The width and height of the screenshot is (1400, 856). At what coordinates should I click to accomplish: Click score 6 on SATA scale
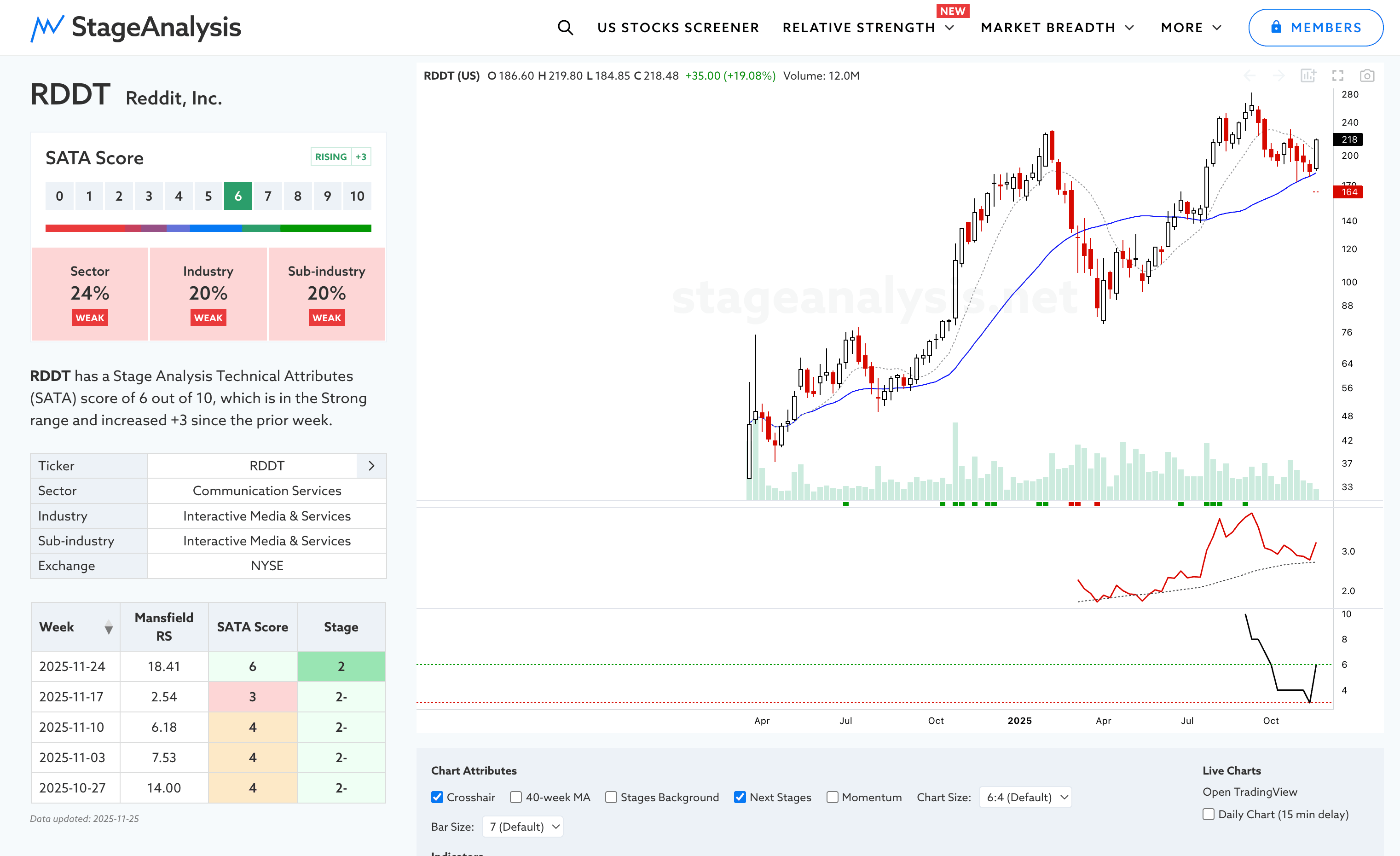(238, 197)
